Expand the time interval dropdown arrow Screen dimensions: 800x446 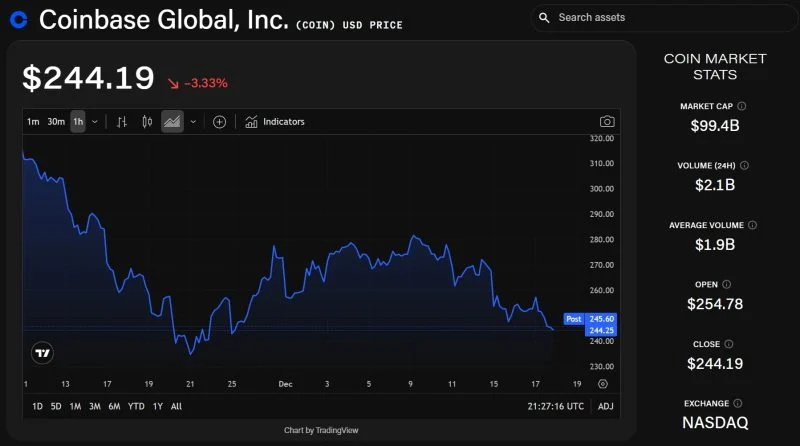point(95,122)
